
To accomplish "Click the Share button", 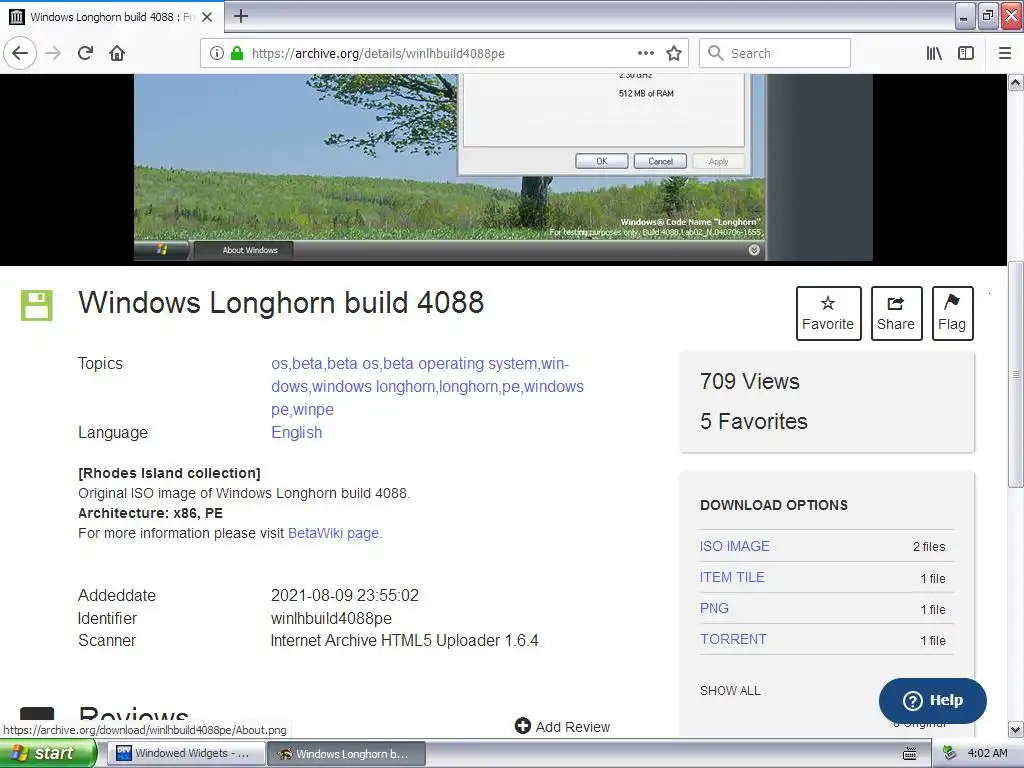I will [896, 313].
